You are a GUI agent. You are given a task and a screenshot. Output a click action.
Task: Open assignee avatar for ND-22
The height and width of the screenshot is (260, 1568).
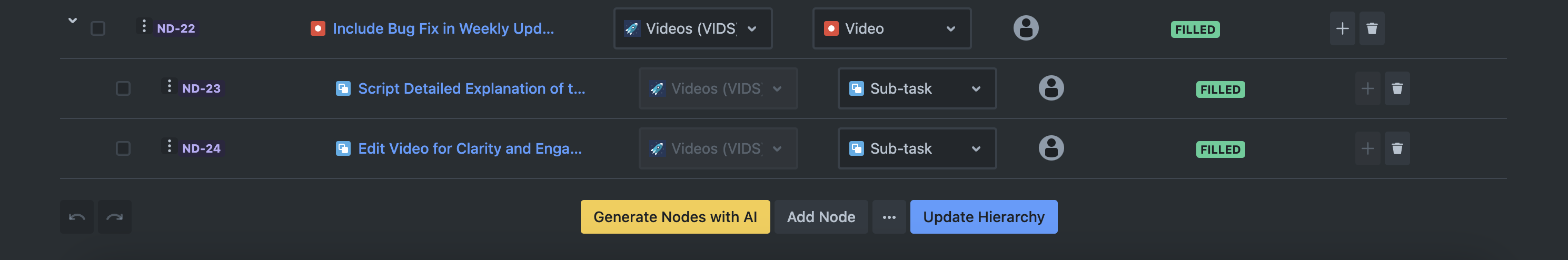point(1026,28)
